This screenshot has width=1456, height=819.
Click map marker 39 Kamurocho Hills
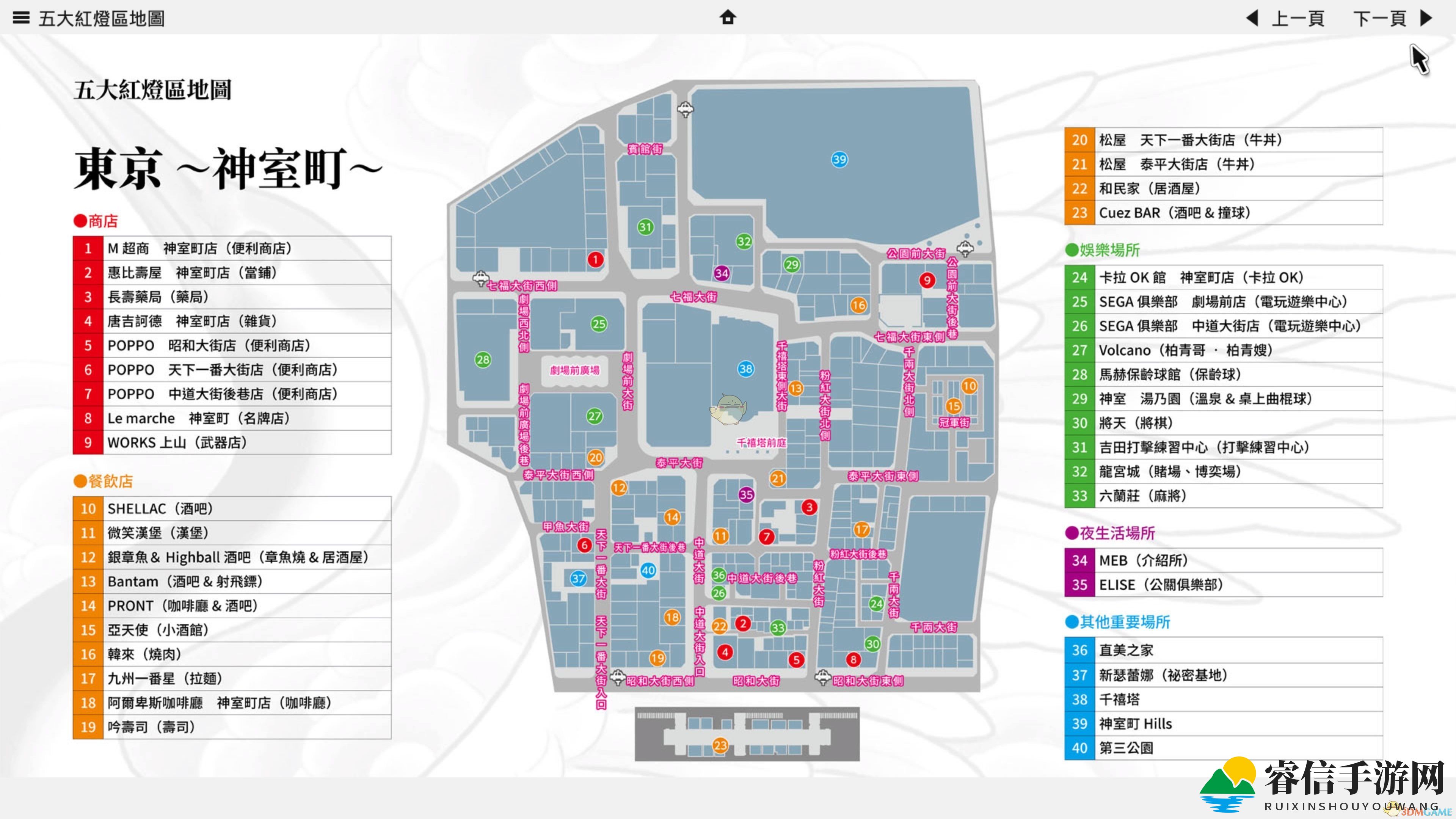(839, 159)
